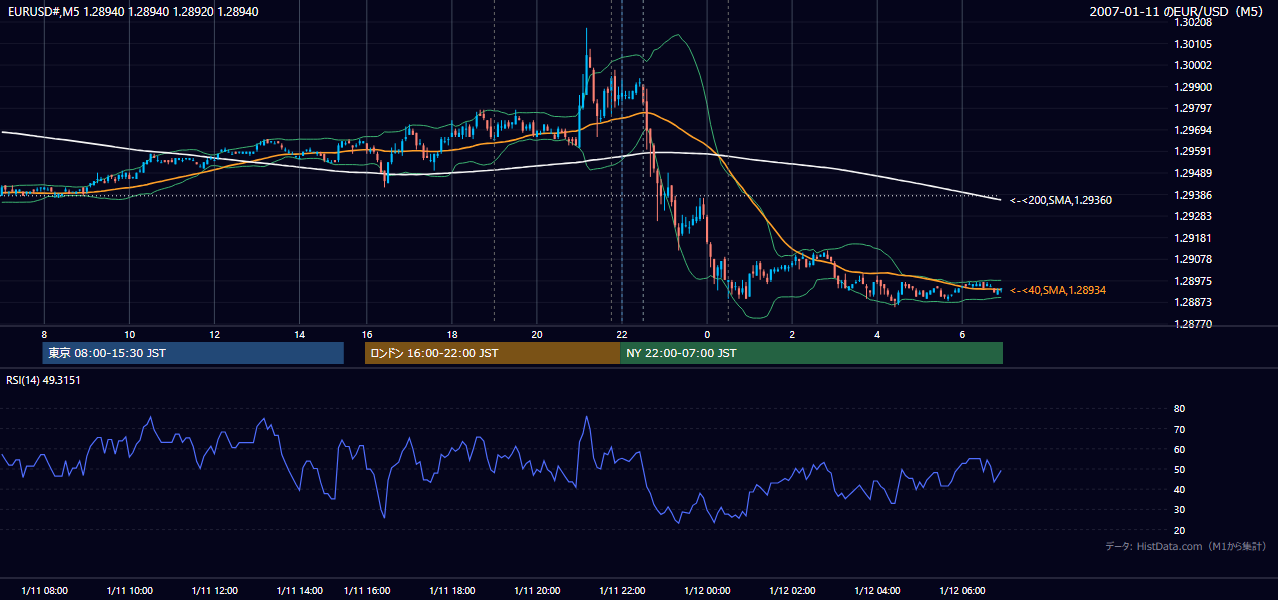Image resolution: width=1278 pixels, height=600 pixels.
Task: Select the NY 22:00-07:00 JST session bar
Action: [811, 353]
